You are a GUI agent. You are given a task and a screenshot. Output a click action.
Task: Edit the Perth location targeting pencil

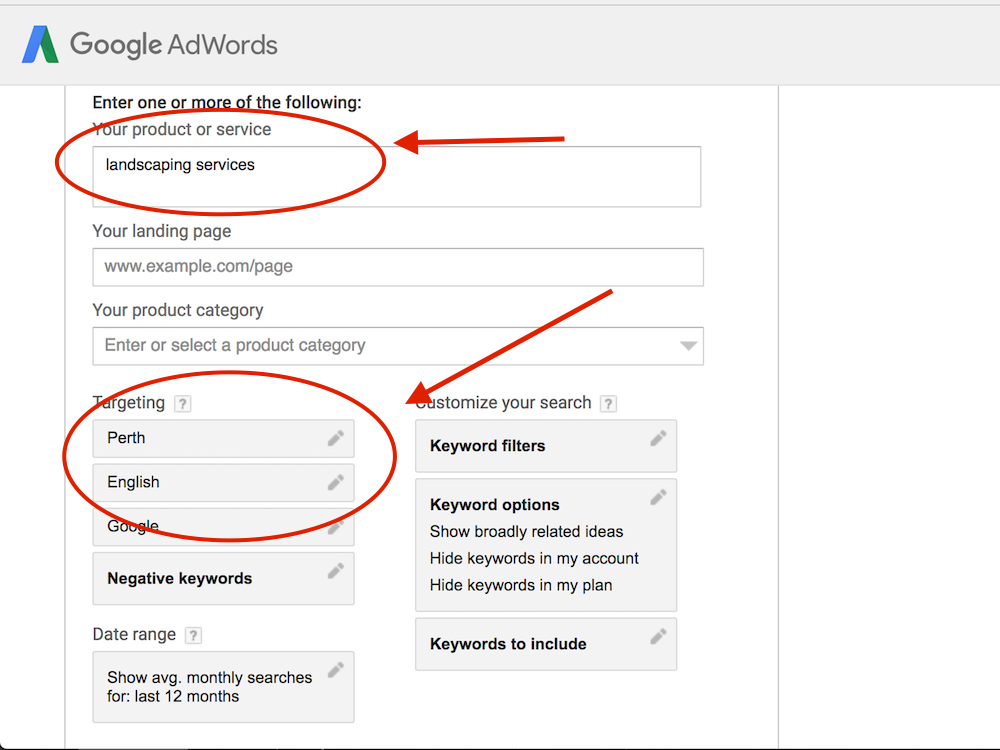(x=336, y=438)
